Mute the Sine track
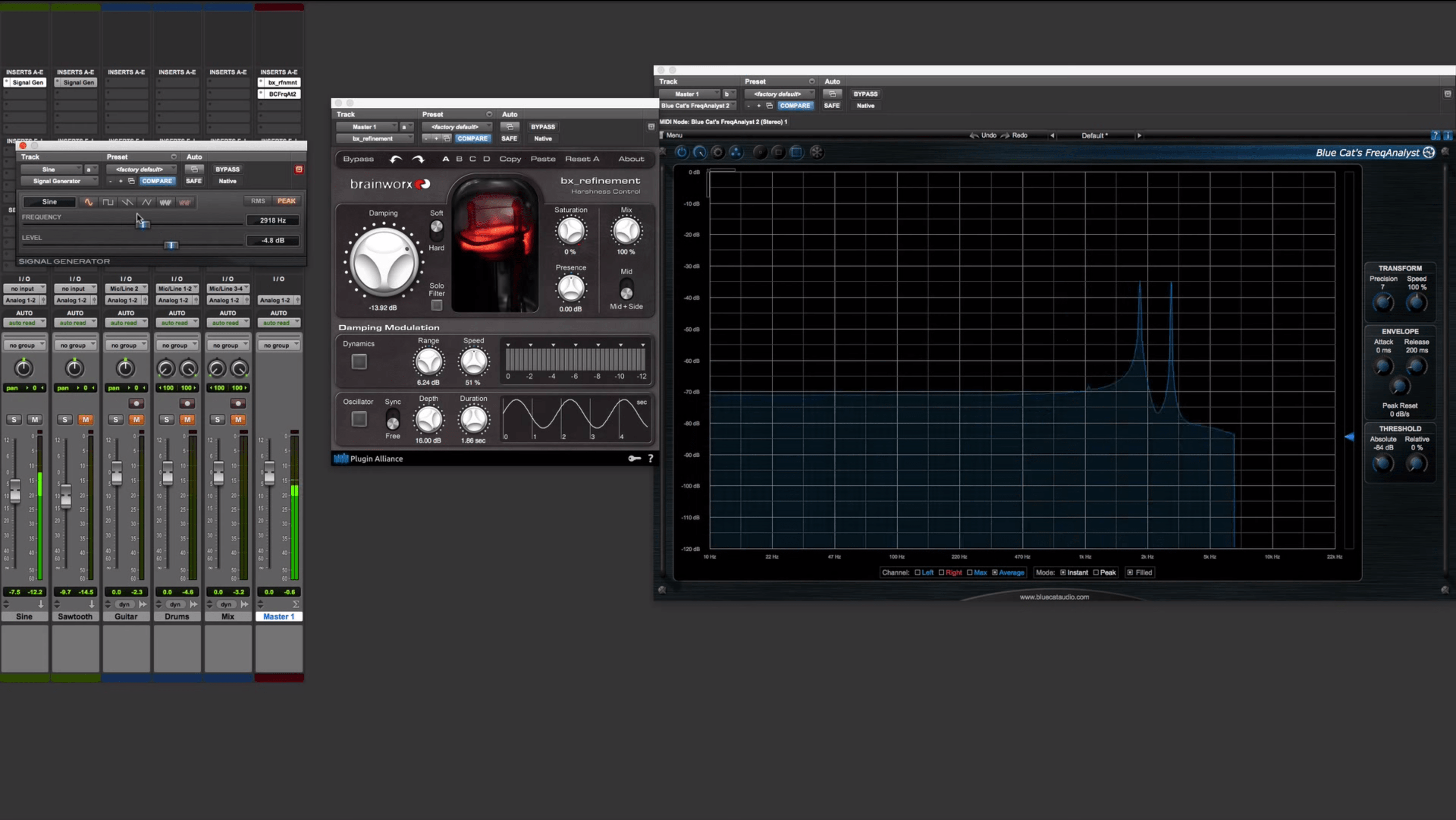The height and width of the screenshot is (820, 1456). coord(35,420)
